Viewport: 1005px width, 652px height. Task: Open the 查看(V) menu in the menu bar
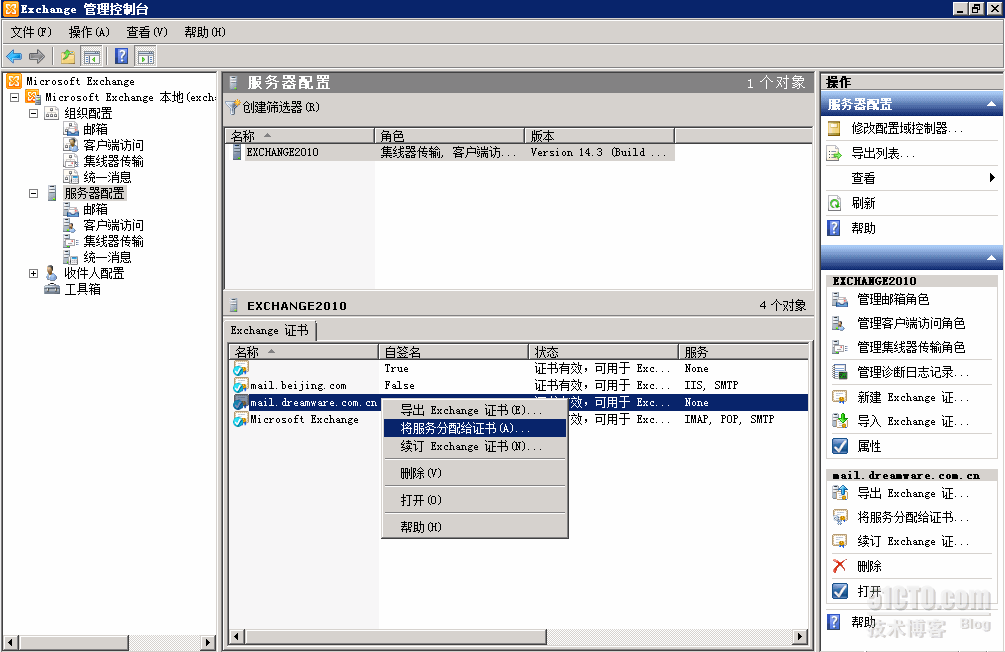[147, 32]
